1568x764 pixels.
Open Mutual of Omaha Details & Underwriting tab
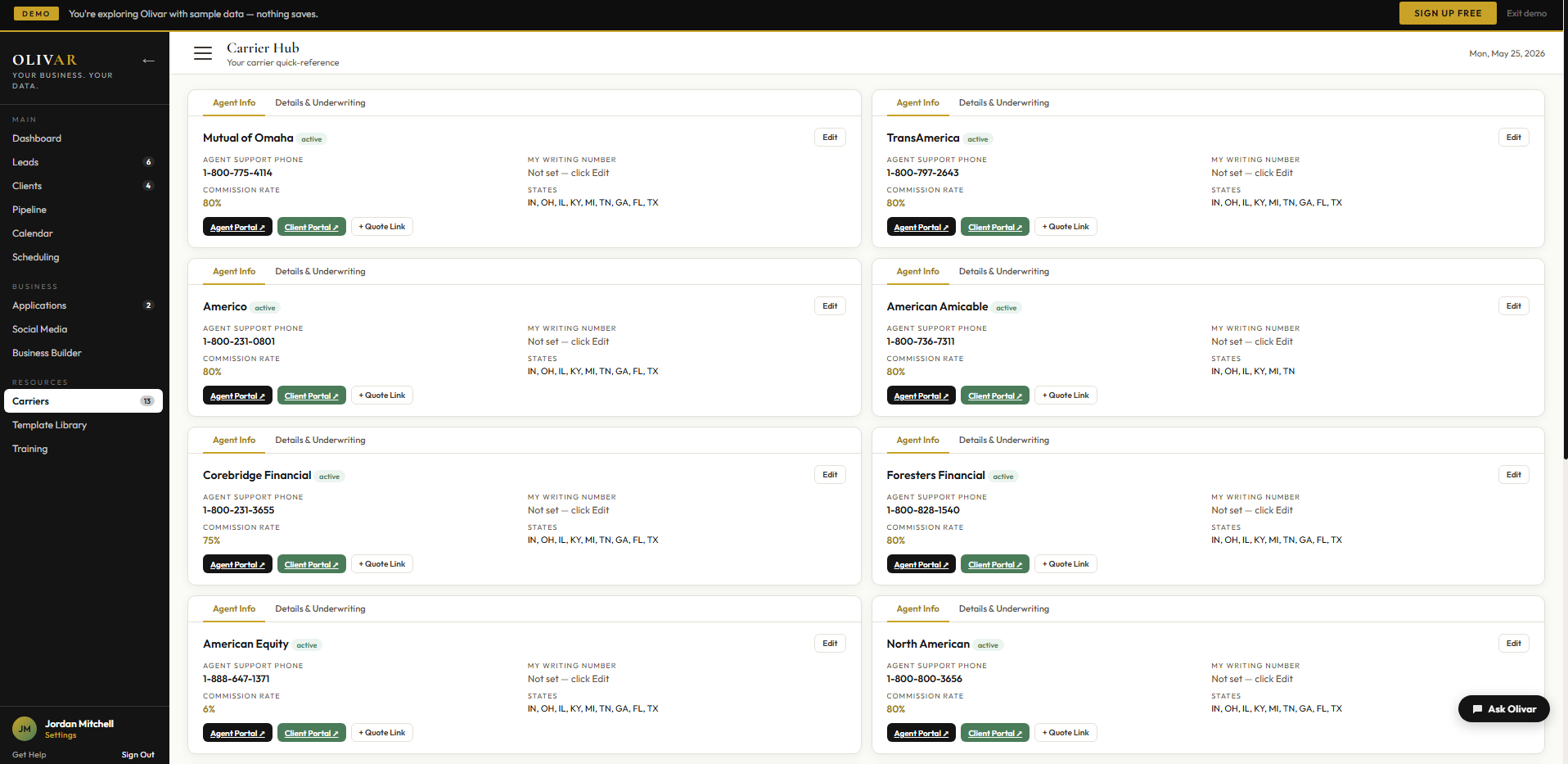click(x=320, y=103)
